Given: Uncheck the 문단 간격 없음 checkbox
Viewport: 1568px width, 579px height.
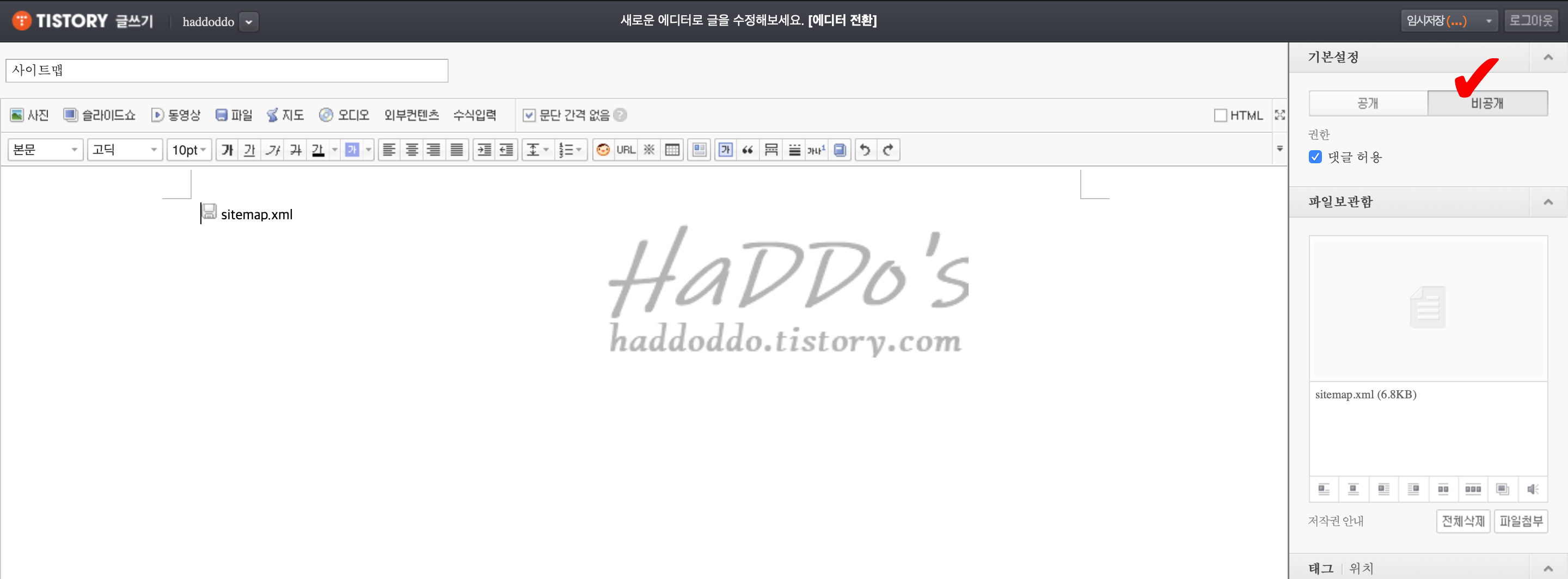Looking at the screenshot, I should tap(529, 115).
